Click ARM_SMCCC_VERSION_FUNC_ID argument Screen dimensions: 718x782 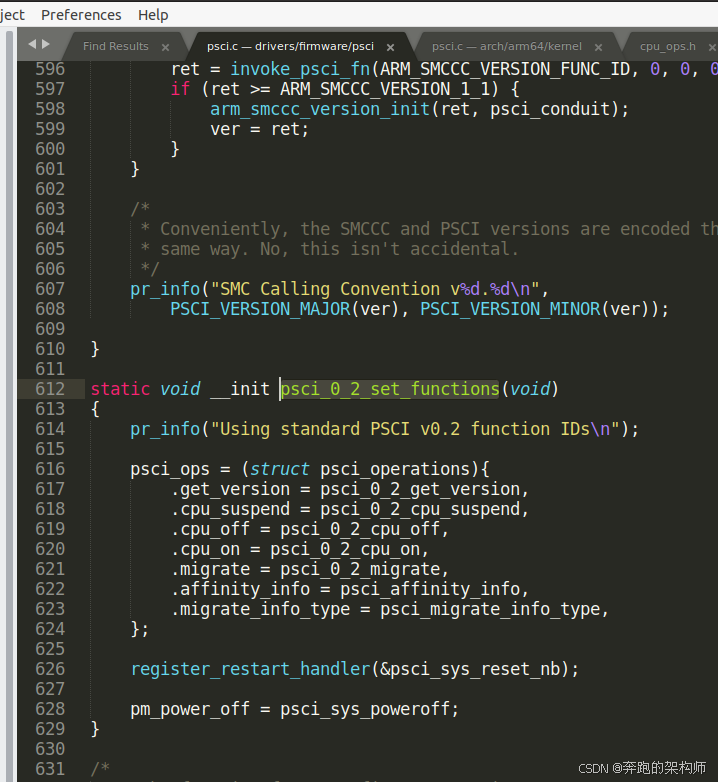pyautogui.click(x=505, y=69)
